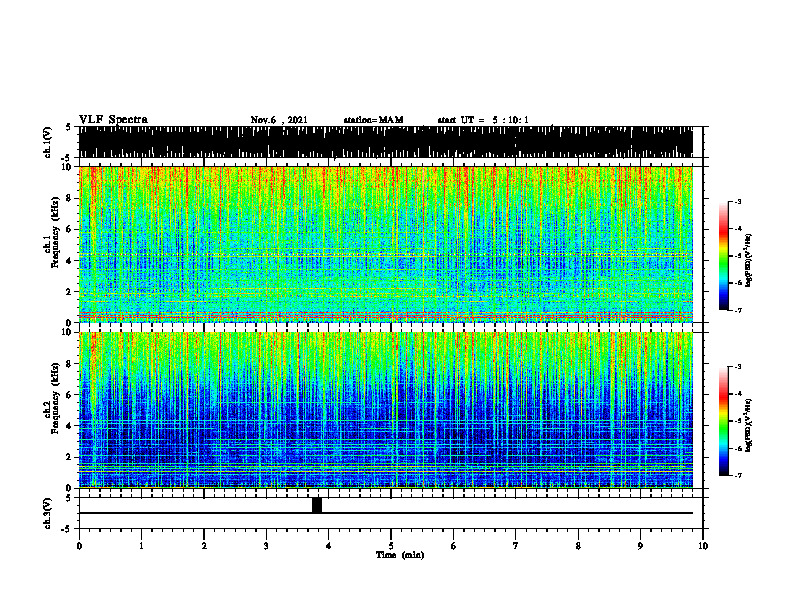Click the log(PSD) label beside ch.1 color bar
This screenshot has width=792, height=612.
point(748,260)
